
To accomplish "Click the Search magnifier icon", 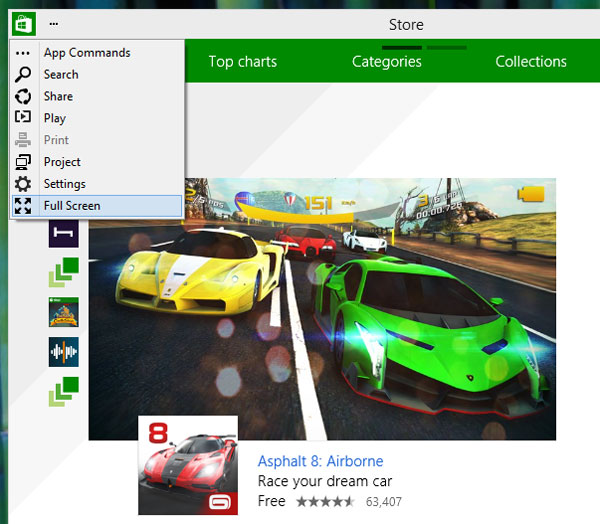I will click(x=23, y=74).
